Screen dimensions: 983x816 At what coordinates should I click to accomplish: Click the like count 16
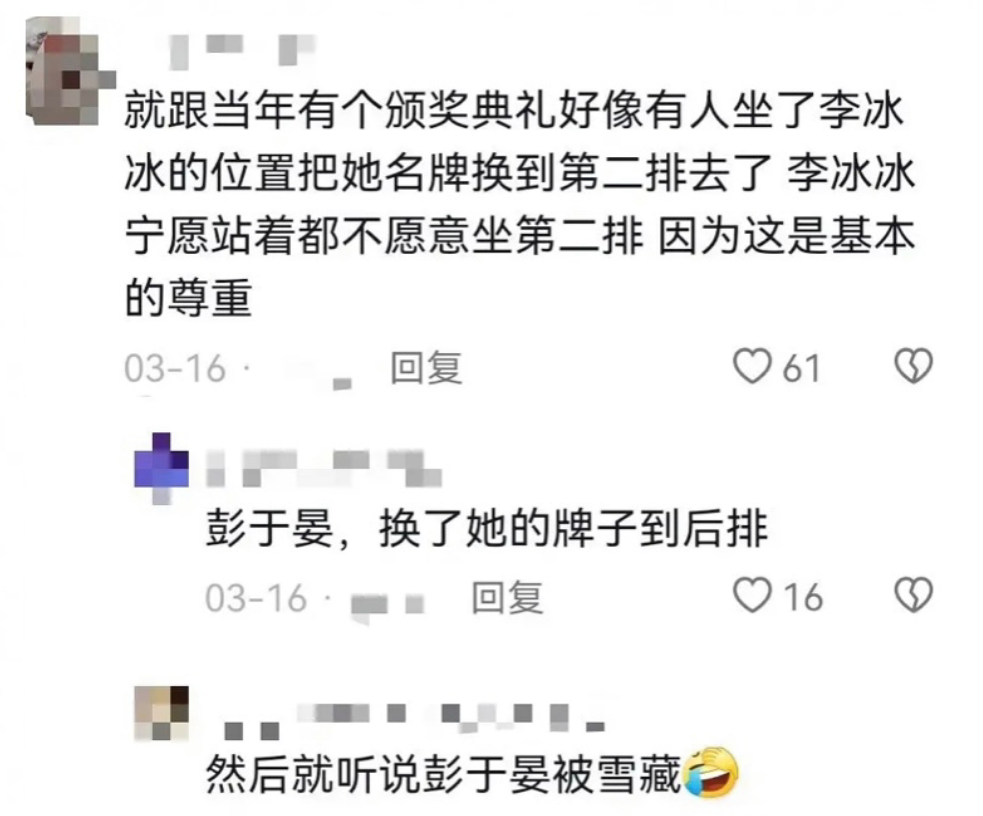click(x=803, y=597)
